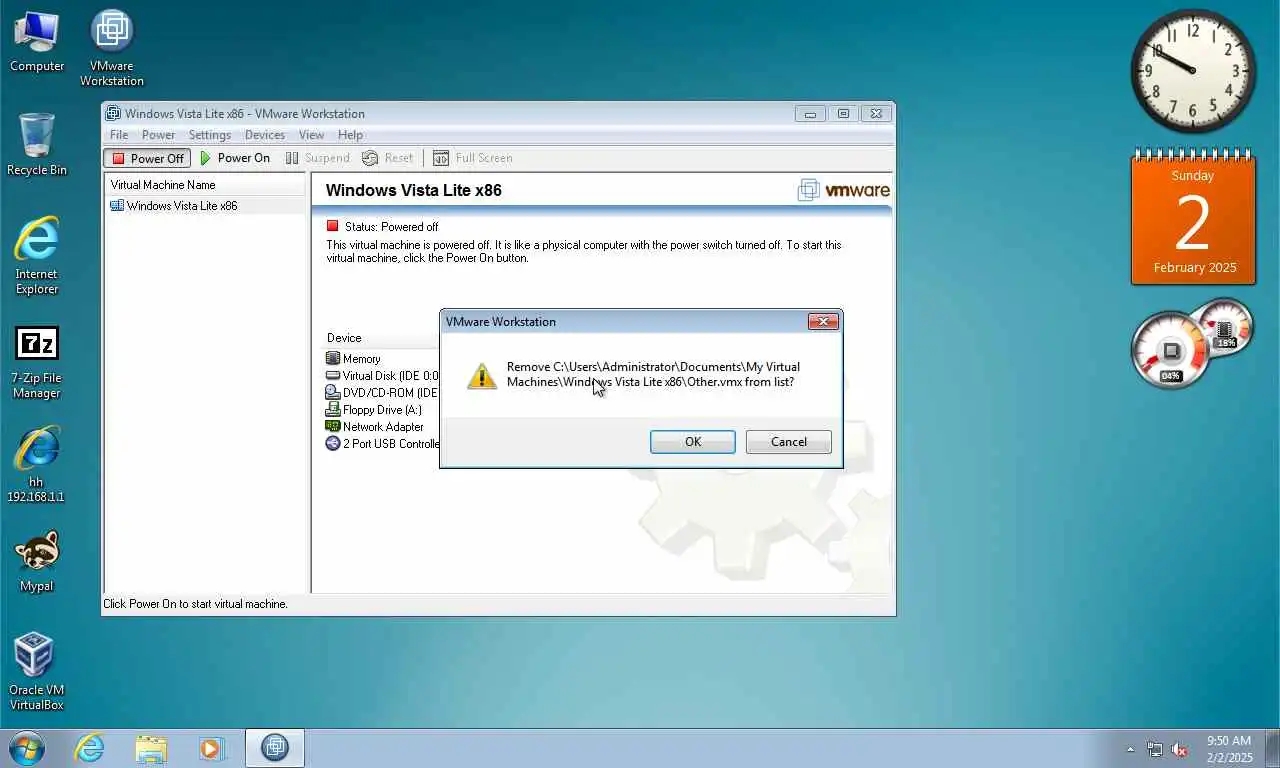Click the analog clock desktop gadget
Image resolution: width=1280 pixels, height=768 pixels.
tap(1193, 71)
